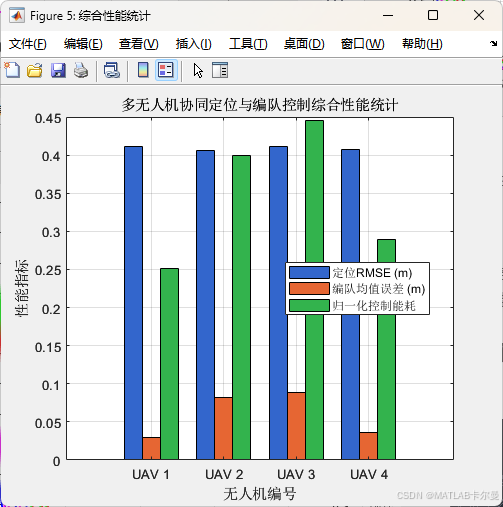Open the 插入(I) menu
Screen dimensions: 503x507
coord(194,44)
